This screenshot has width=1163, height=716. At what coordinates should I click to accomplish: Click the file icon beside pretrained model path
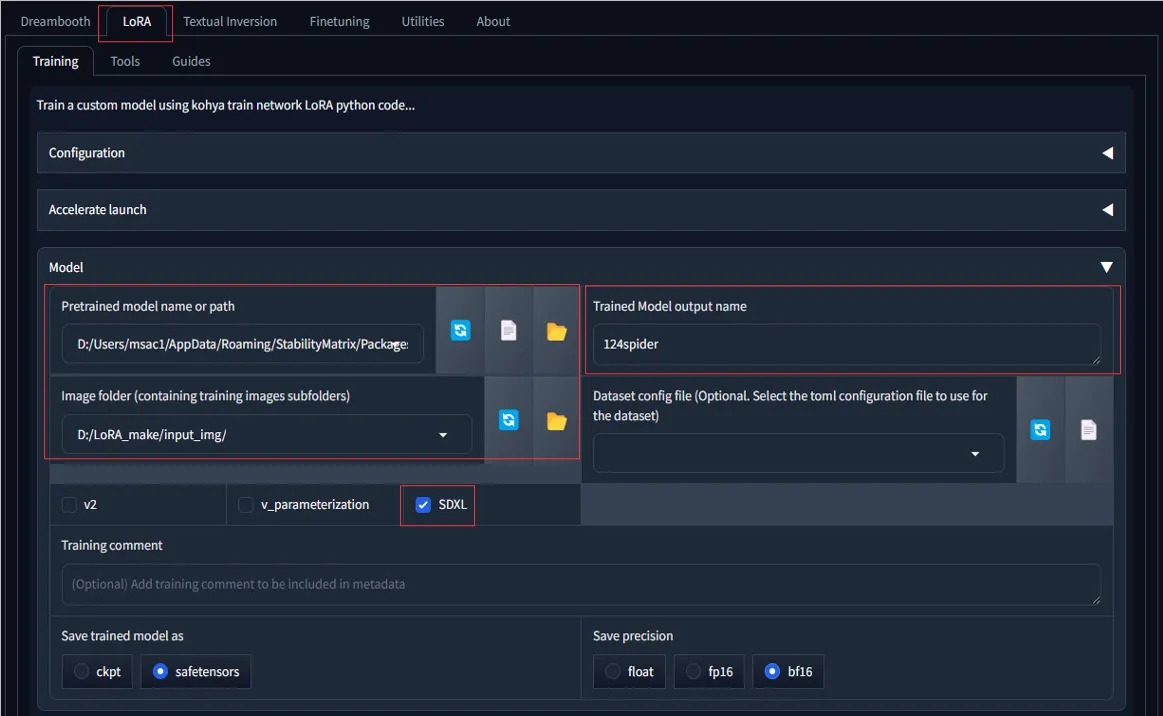pos(508,331)
